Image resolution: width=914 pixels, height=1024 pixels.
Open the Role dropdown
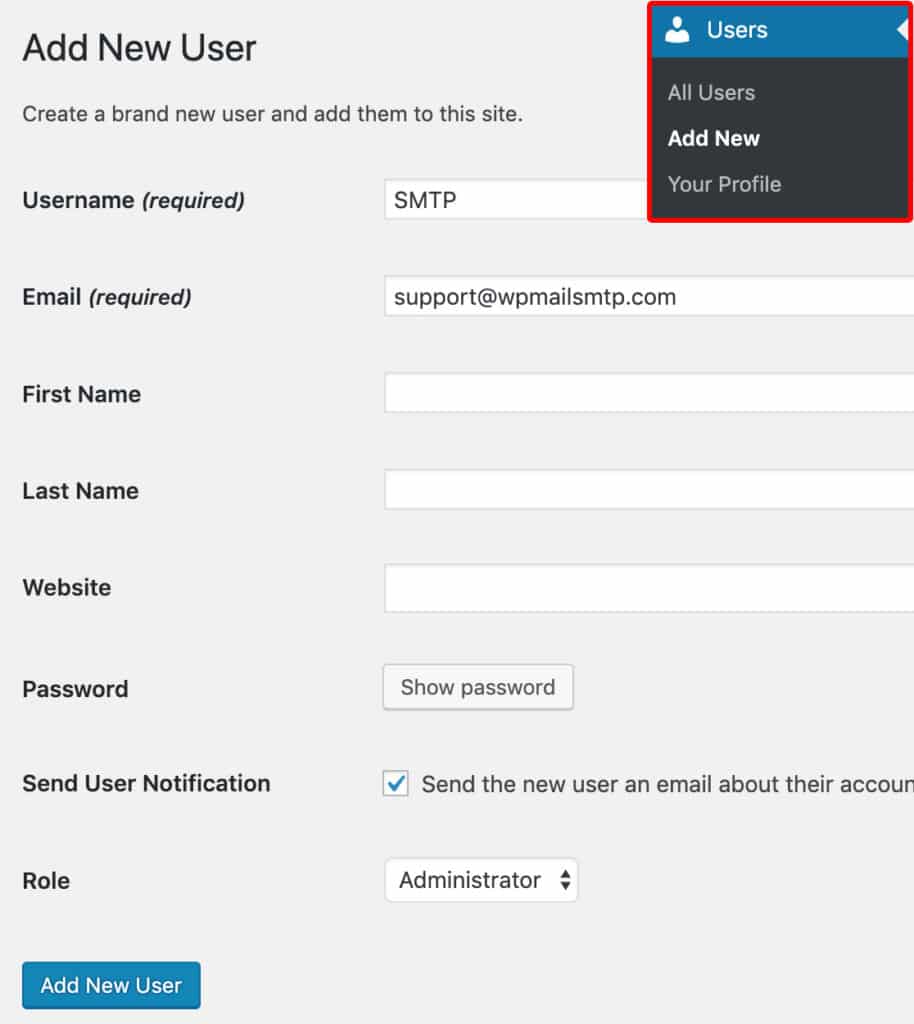[481, 880]
